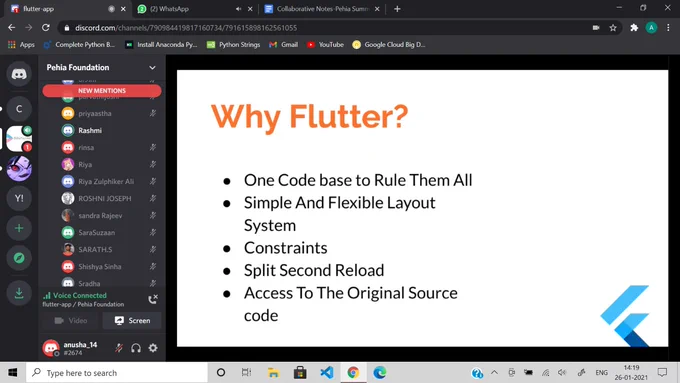Viewport: 680px width, 383px height.
Task: Select the 'Y!' server icon
Action: point(19,198)
